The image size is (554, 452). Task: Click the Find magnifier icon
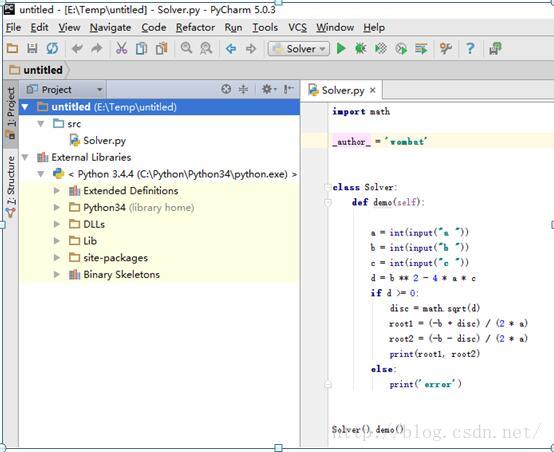pyautogui.click(x=186, y=48)
